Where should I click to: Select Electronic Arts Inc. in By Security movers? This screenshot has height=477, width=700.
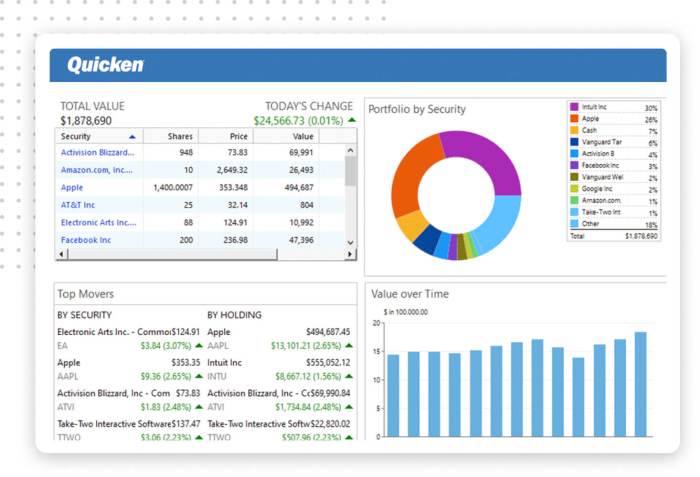114,332
